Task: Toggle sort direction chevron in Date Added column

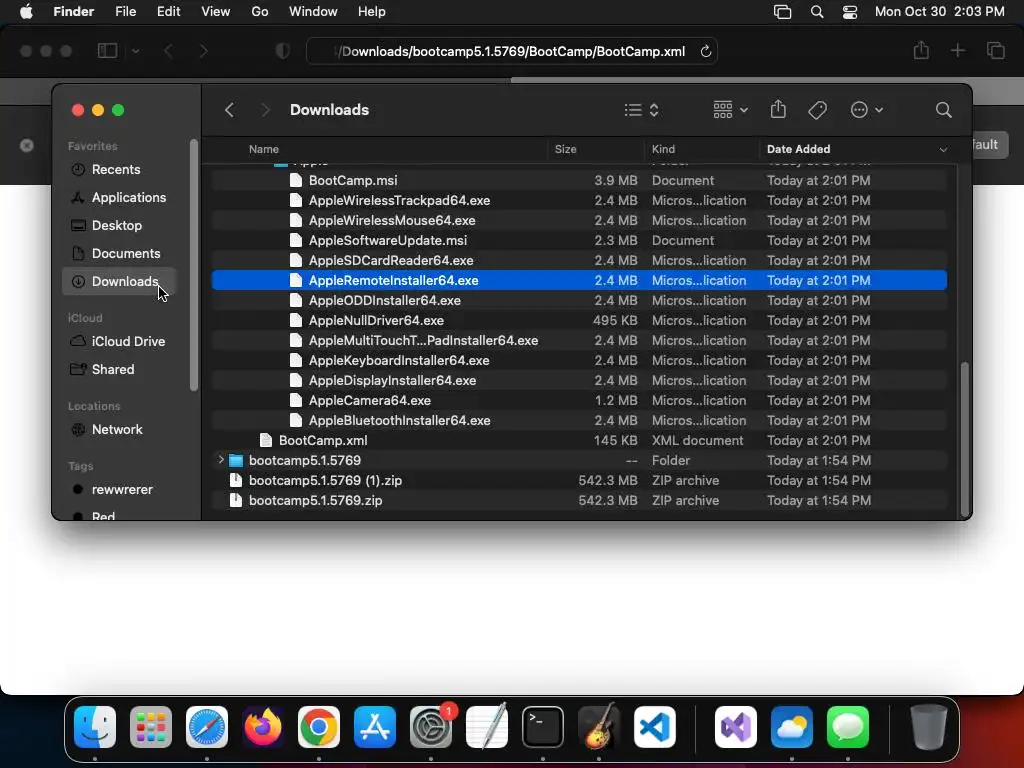Action: [942, 150]
